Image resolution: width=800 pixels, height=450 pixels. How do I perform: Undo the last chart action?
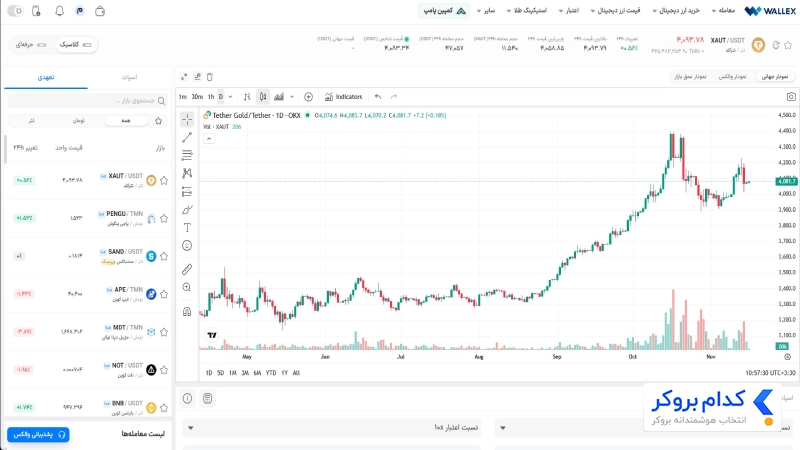pyautogui.click(x=378, y=97)
